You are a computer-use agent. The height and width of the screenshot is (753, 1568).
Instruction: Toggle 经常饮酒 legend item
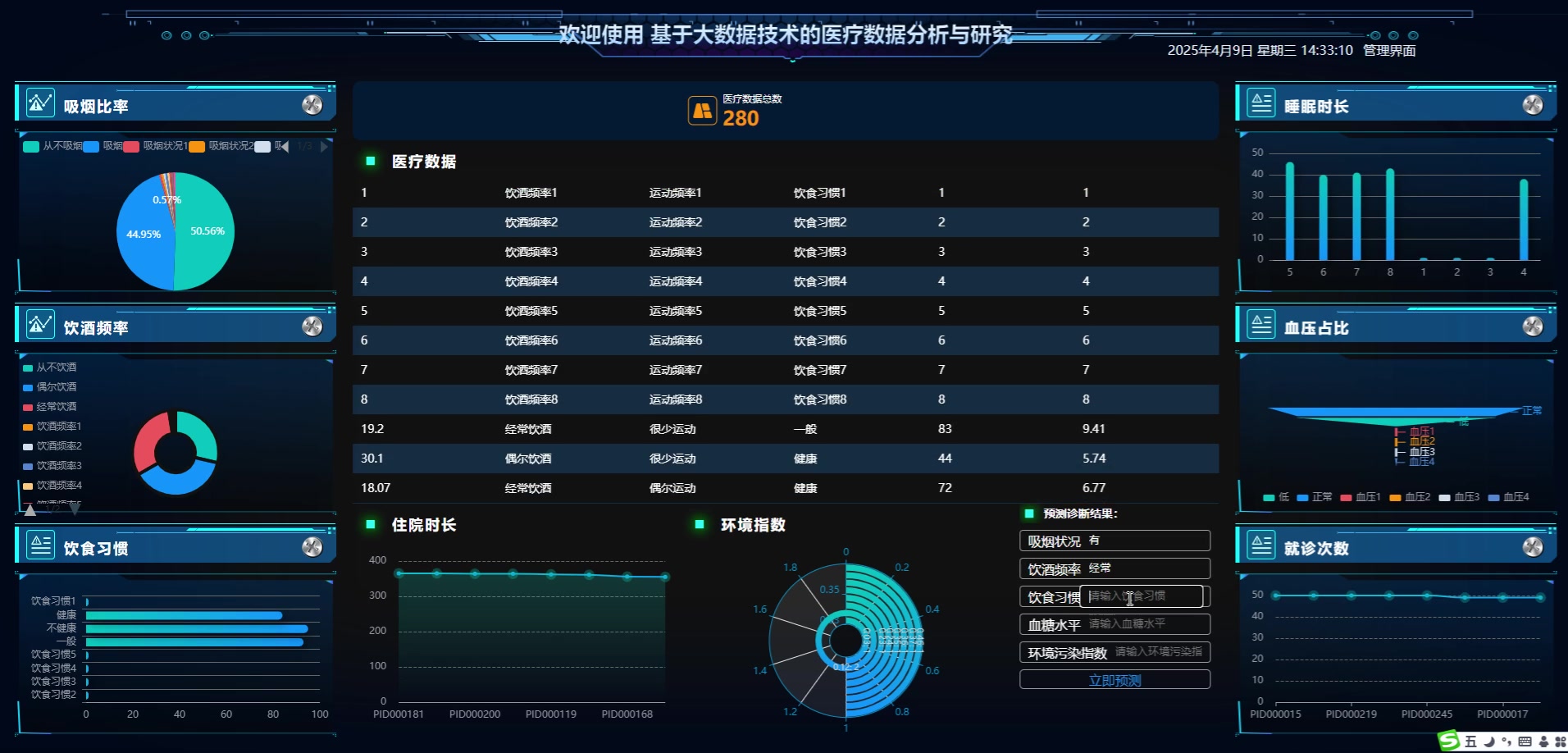[49, 407]
